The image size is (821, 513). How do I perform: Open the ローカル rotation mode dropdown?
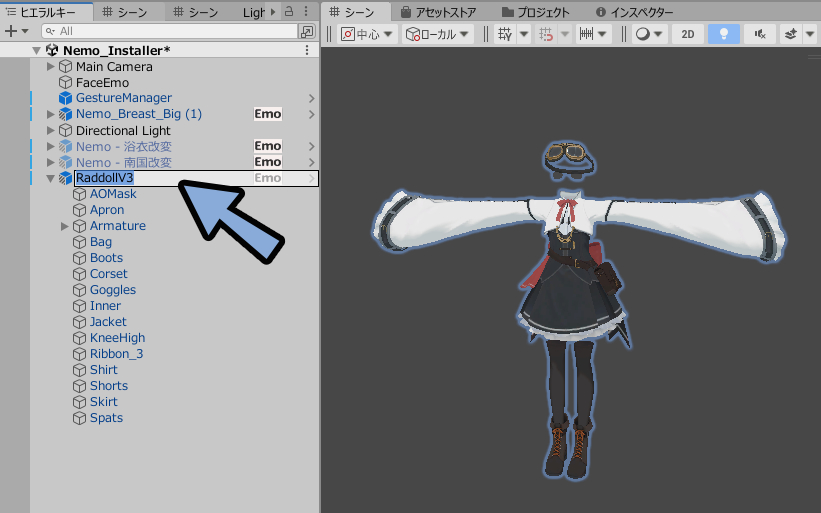point(441,34)
